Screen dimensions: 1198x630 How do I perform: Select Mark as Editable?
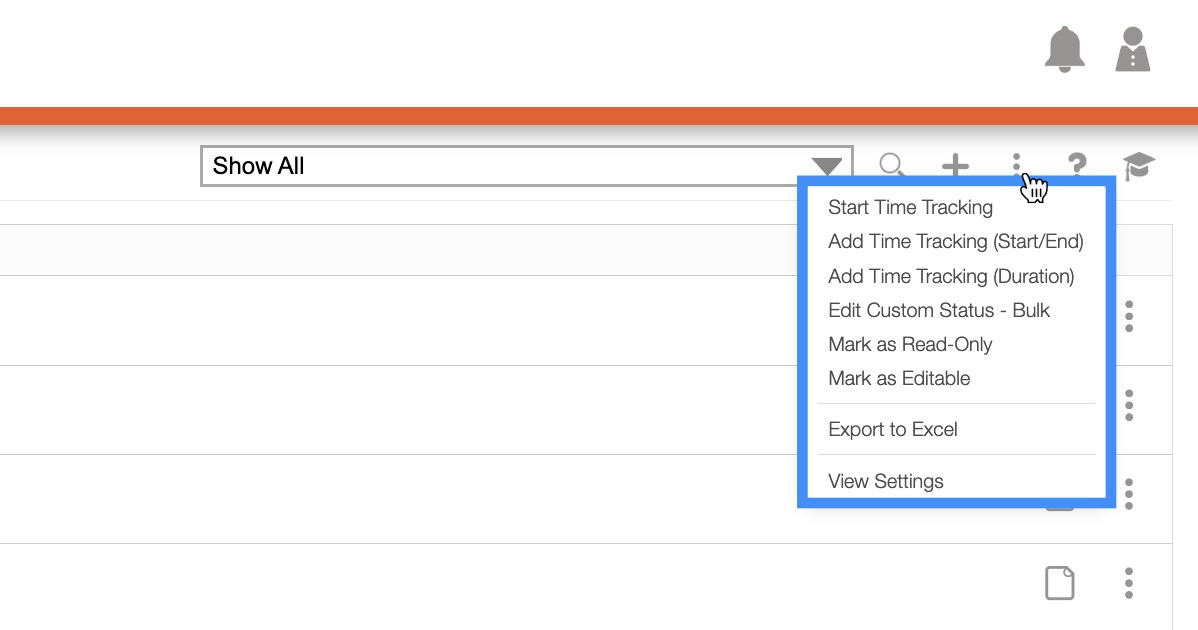click(899, 378)
